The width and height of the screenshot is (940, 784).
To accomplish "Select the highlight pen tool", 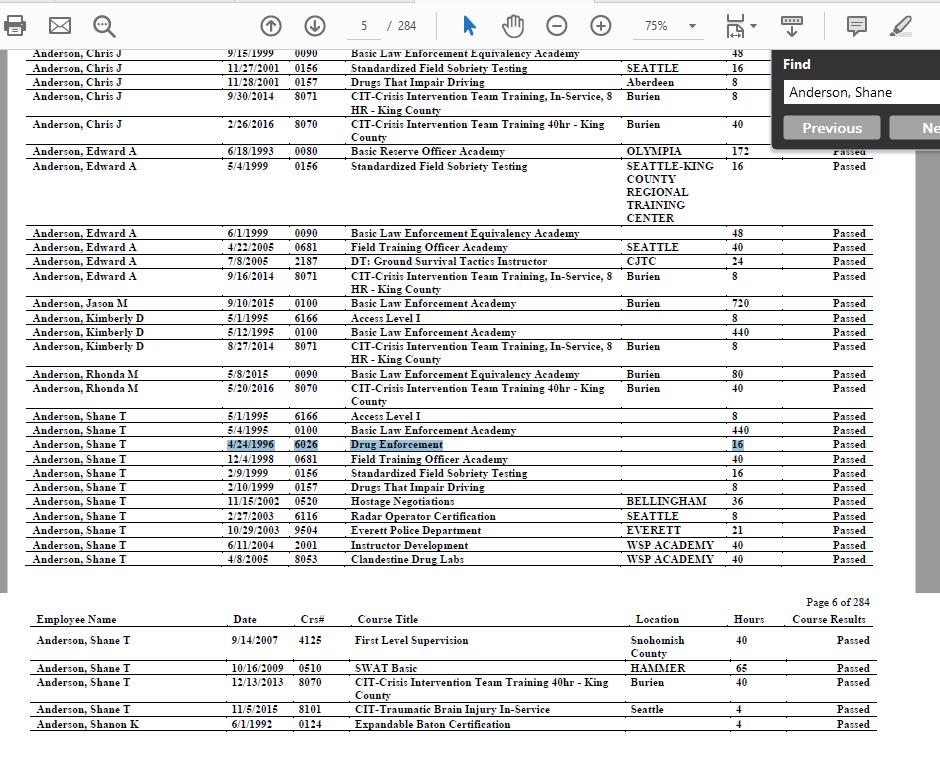I will pyautogui.click(x=901, y=26).
